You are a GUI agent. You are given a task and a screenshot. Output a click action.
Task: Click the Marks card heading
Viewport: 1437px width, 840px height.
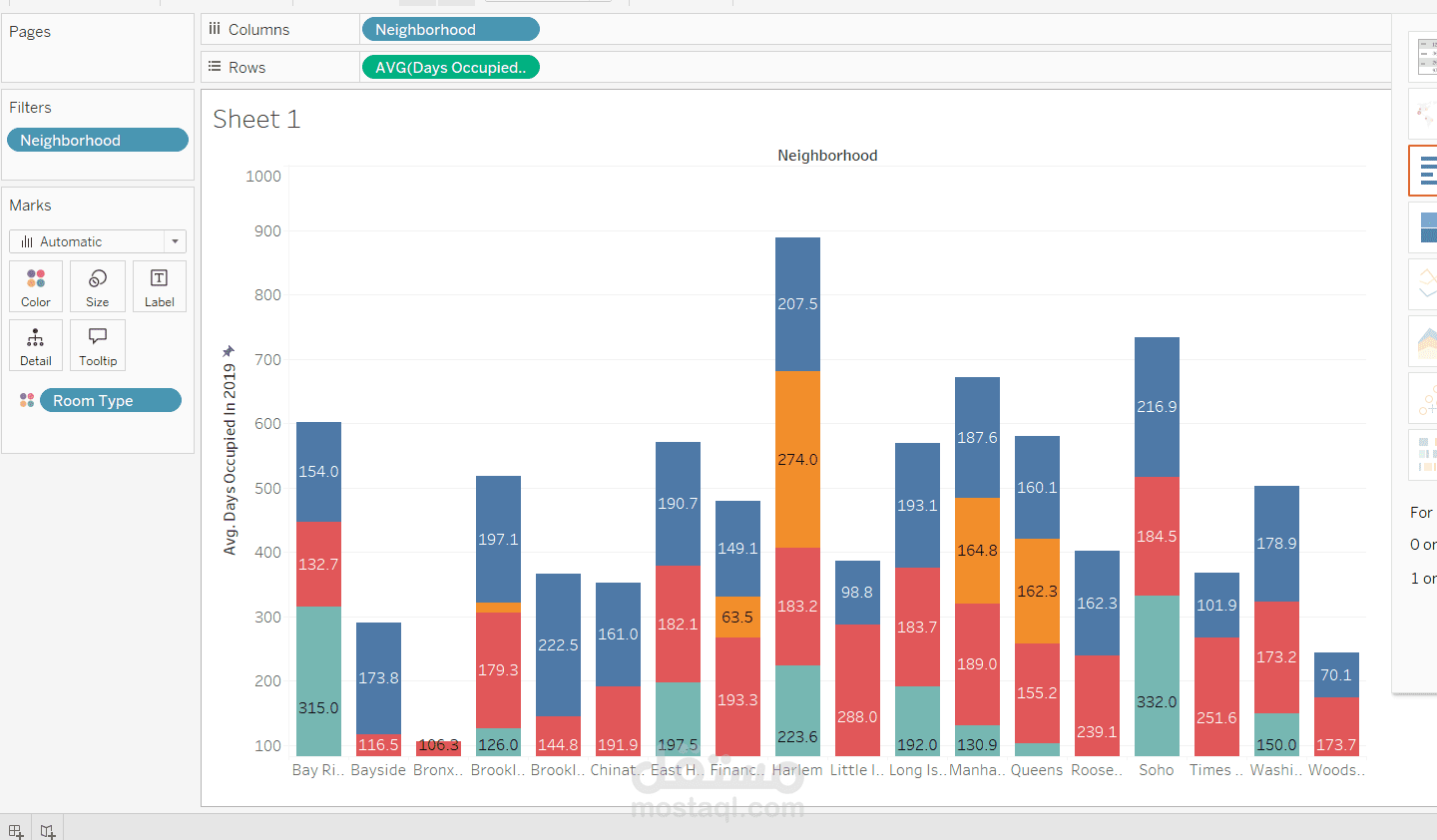click(x=30, y=206)
